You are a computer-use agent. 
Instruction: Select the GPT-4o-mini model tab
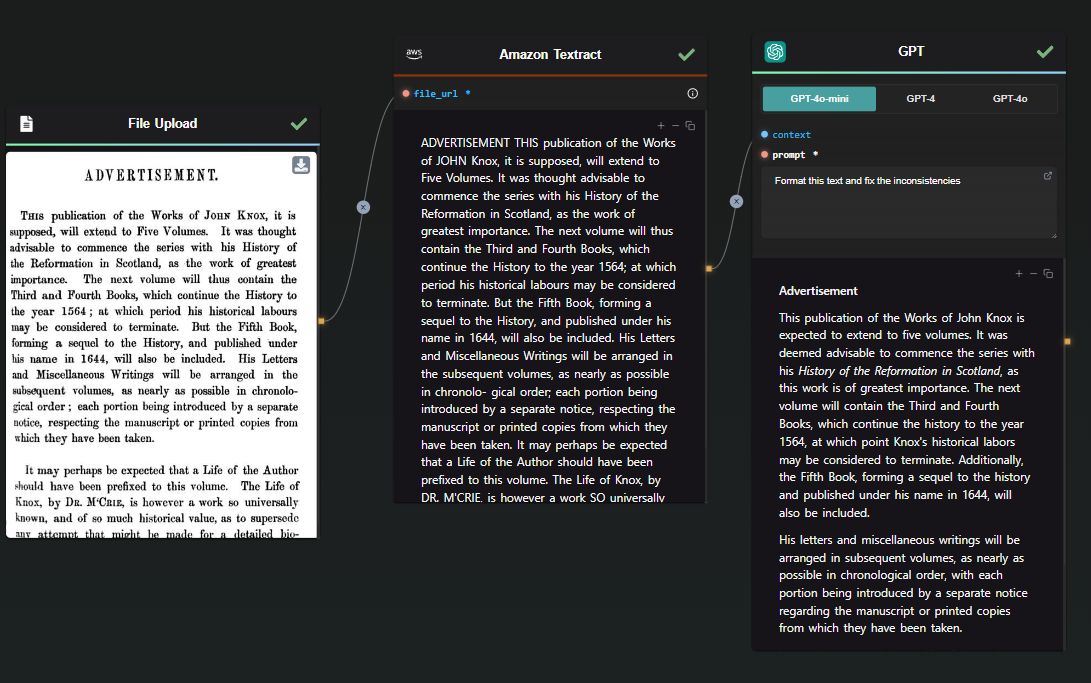click(x=819, y=99)
